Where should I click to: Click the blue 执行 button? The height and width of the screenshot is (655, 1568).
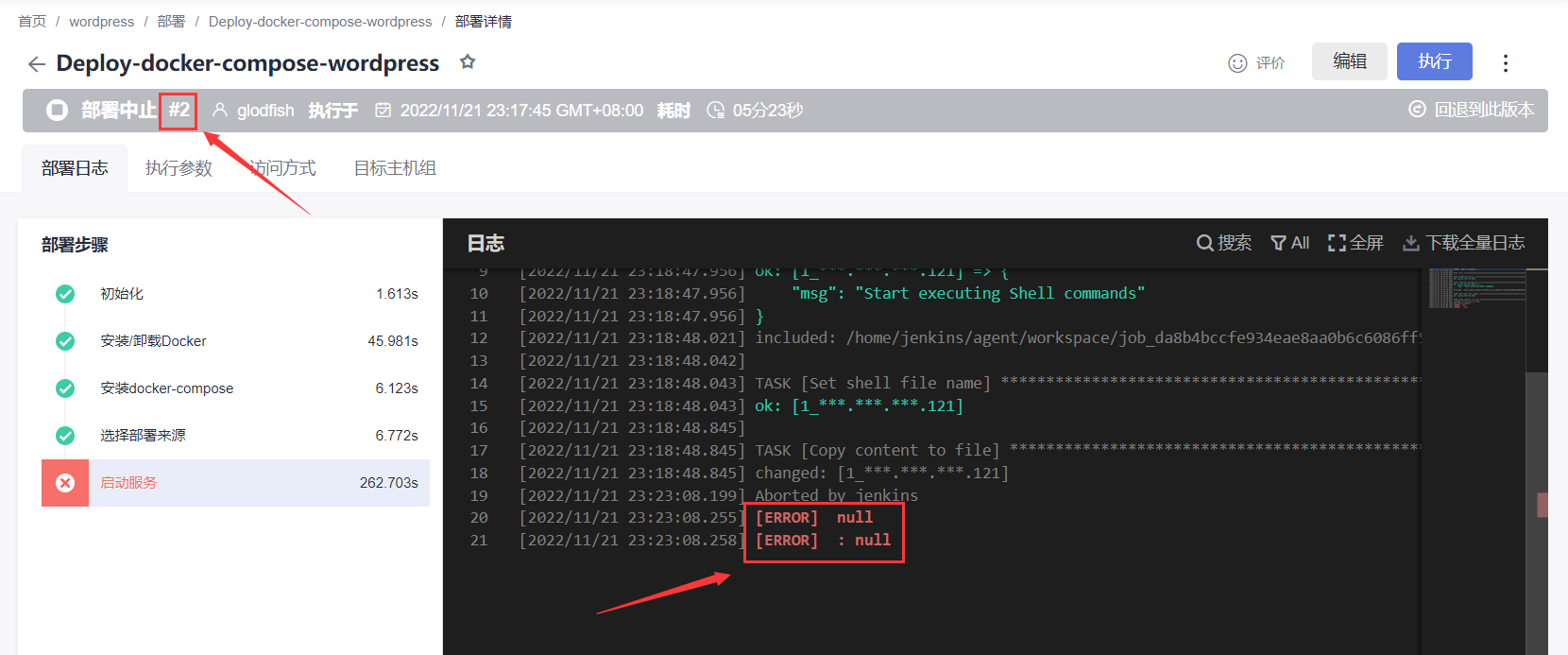tap(1435, 61)
